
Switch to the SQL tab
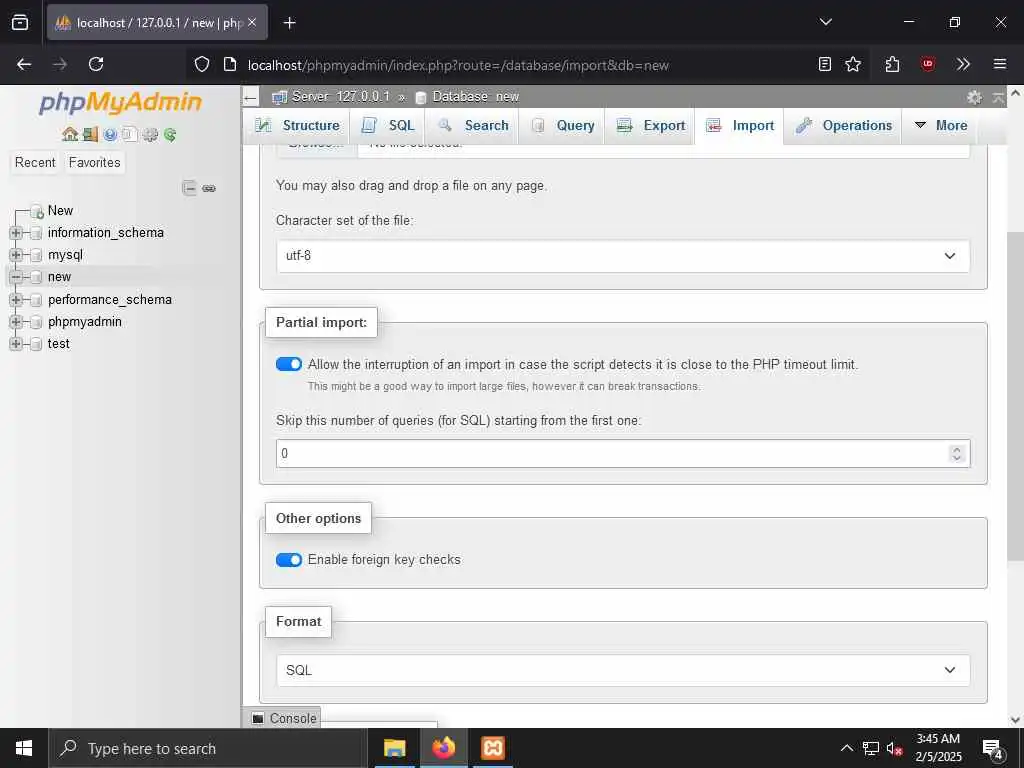click(x=388, y=125)
